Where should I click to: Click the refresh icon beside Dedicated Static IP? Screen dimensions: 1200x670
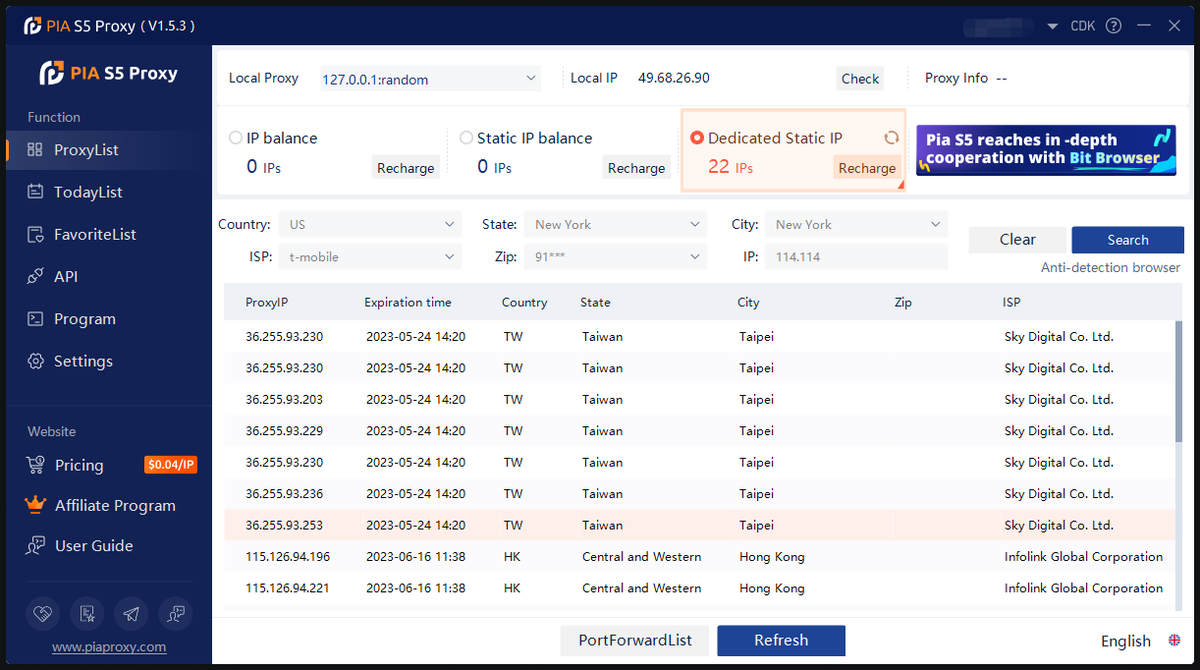click(x=891, y=138)
